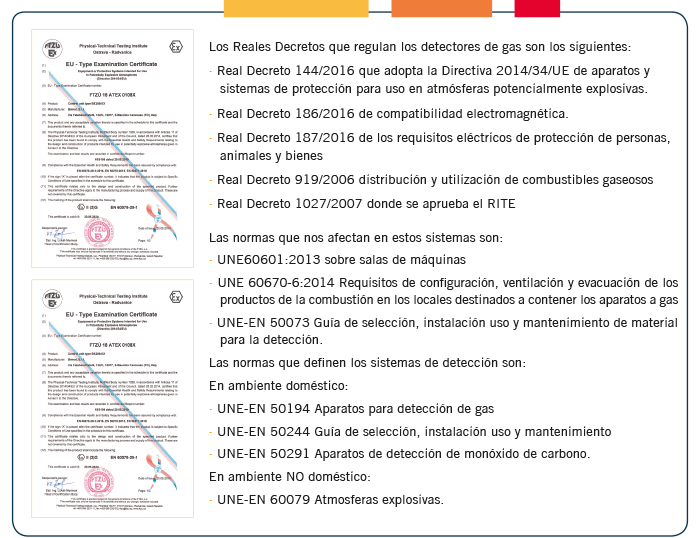This screenshot has height=538, width=700.
Task: Click the UNE-EN 60079 Atmosferas explosivas item
Action: (x=330, y=499)
